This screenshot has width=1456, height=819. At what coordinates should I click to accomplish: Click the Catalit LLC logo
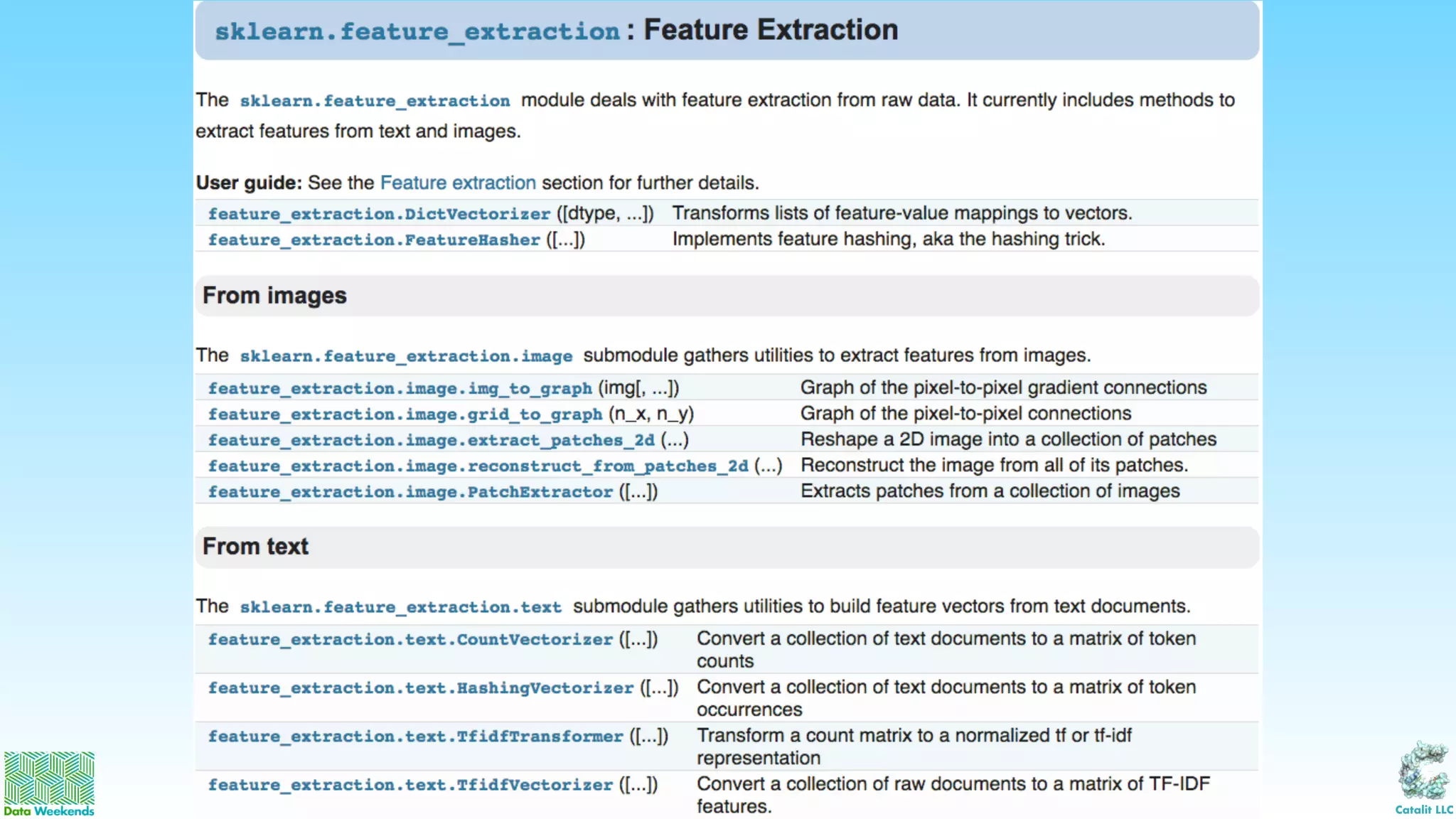(1423, 778)
